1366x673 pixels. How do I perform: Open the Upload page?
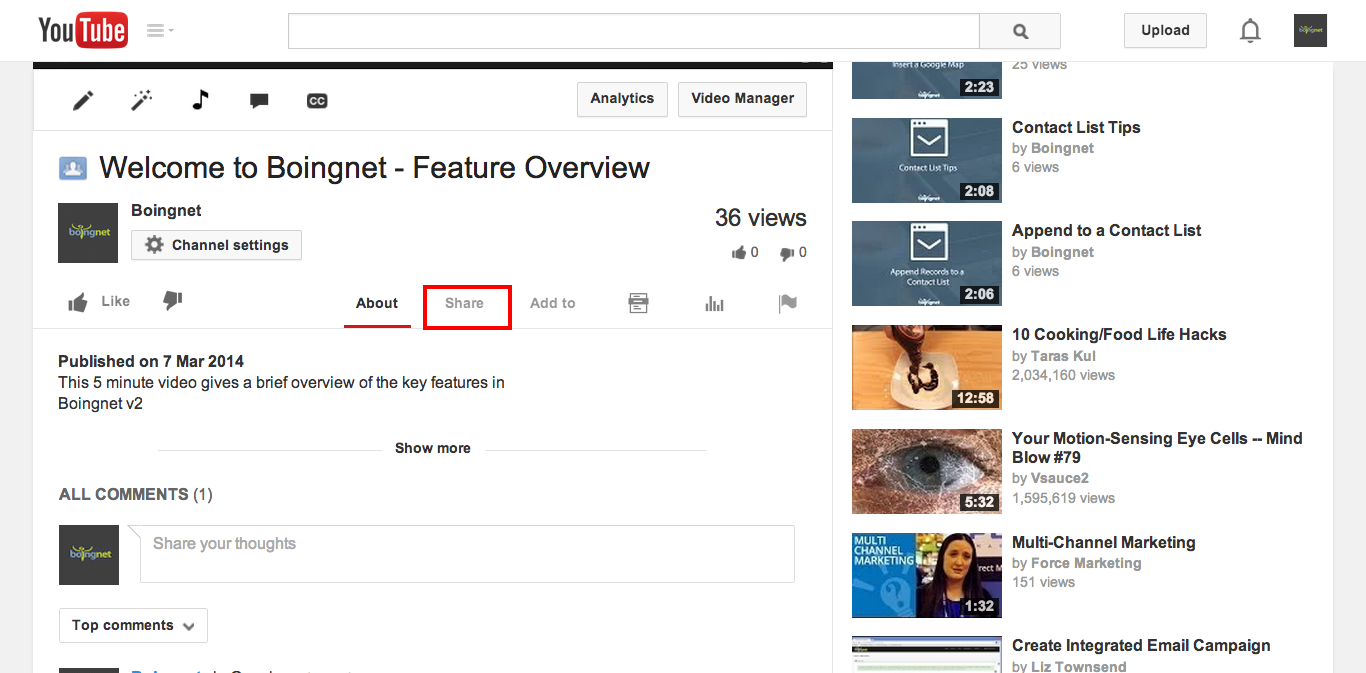click(1165, 30)
